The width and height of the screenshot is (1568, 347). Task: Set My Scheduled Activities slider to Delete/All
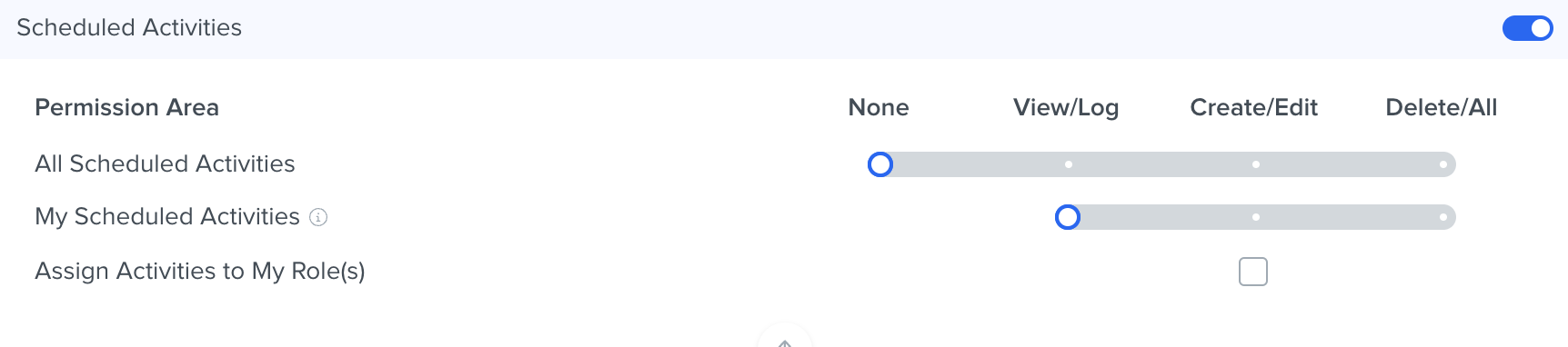[1443, 217]
